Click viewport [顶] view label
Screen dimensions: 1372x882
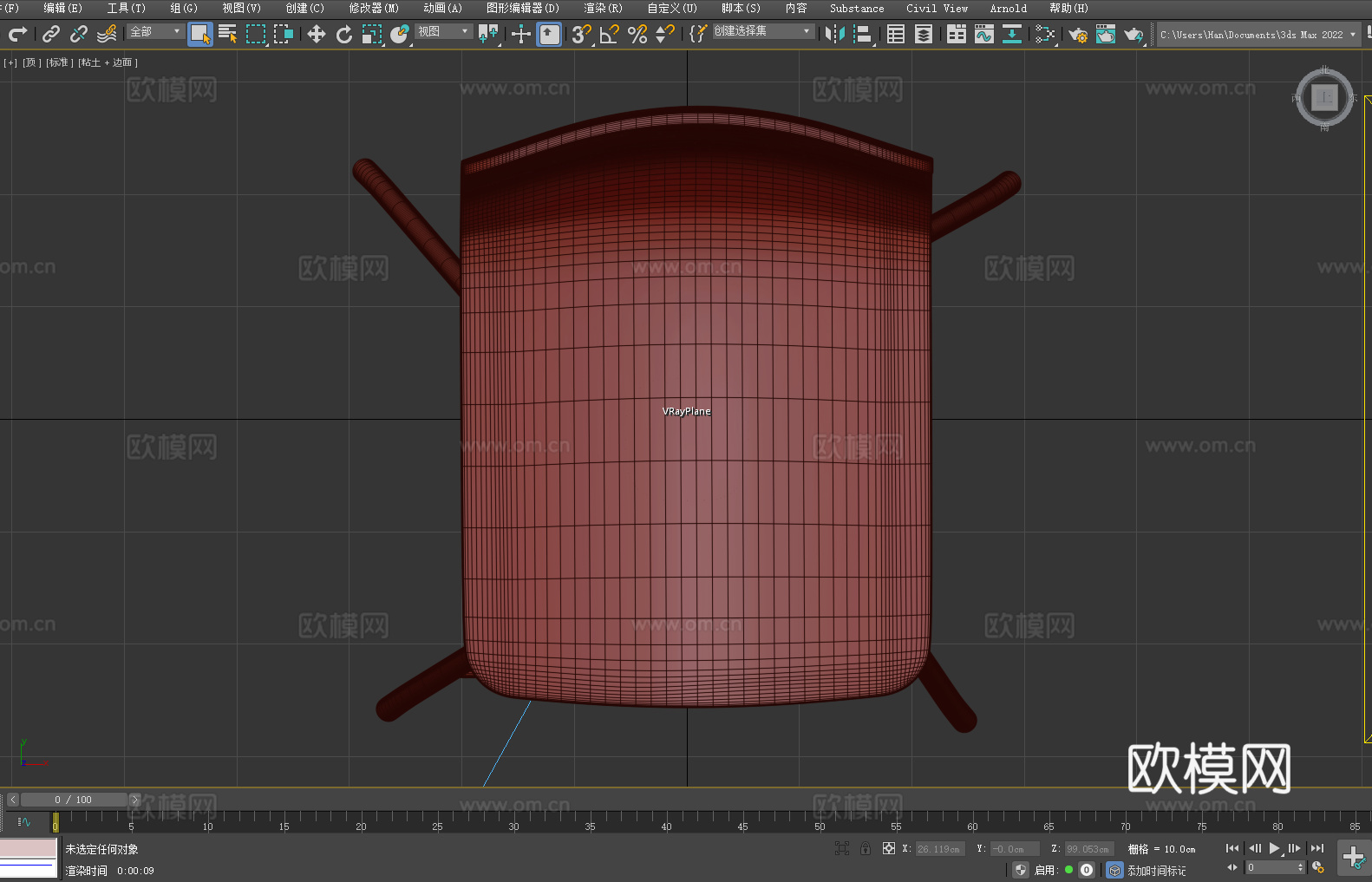[32, 62]
